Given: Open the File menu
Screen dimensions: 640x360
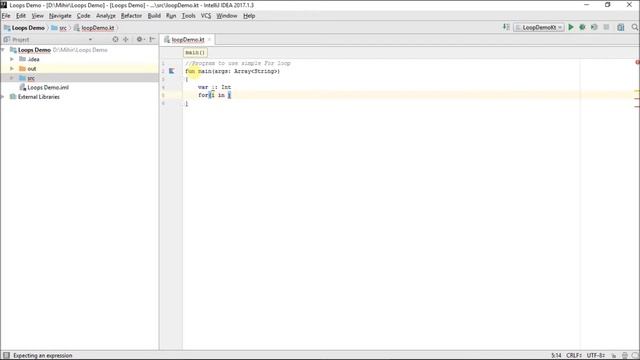Looking at the screenshot, I should (x=6, y=16).
